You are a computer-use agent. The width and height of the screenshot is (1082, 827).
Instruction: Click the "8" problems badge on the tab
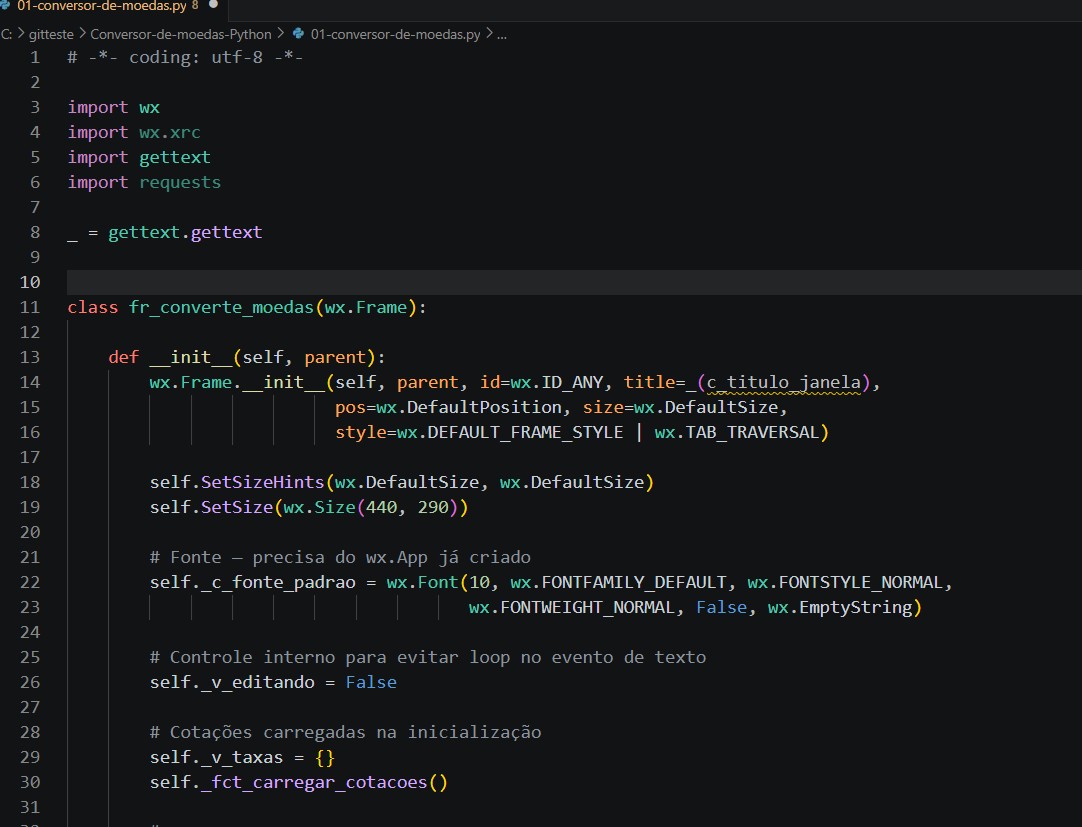coord(194,6)
